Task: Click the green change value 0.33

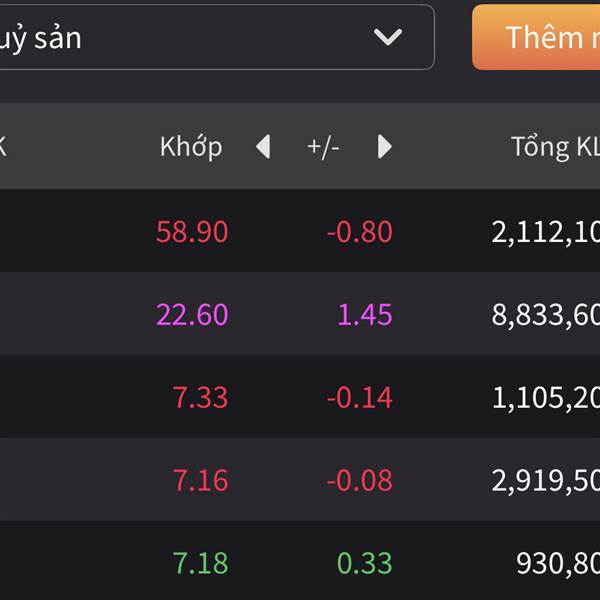Action: pos(365,563)
